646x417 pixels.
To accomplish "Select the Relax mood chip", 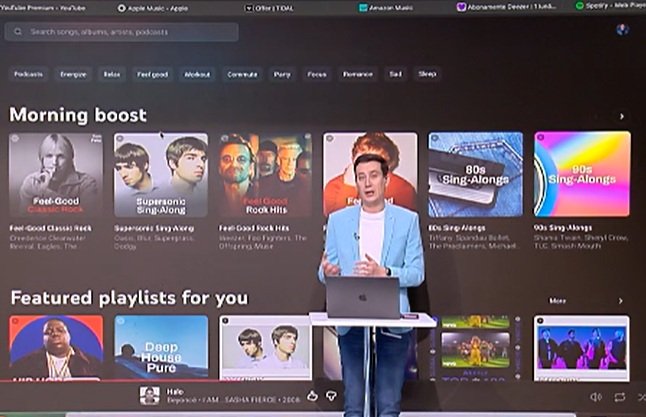I will [x=112, y=75].
